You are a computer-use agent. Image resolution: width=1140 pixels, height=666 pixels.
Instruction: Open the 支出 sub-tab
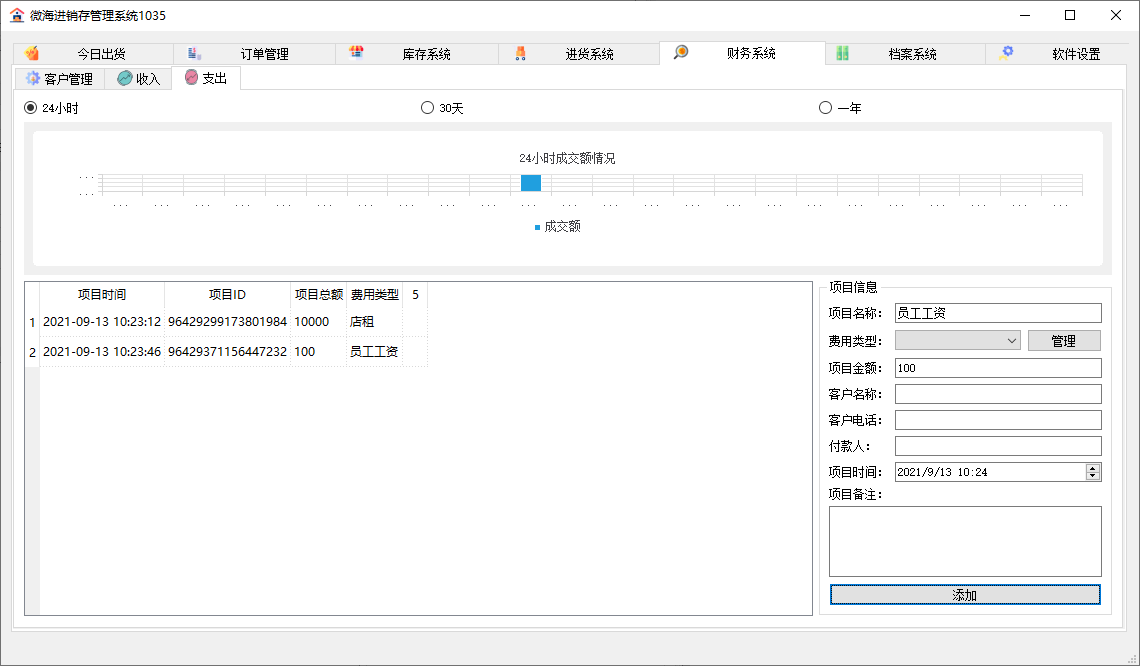[206, 78]
